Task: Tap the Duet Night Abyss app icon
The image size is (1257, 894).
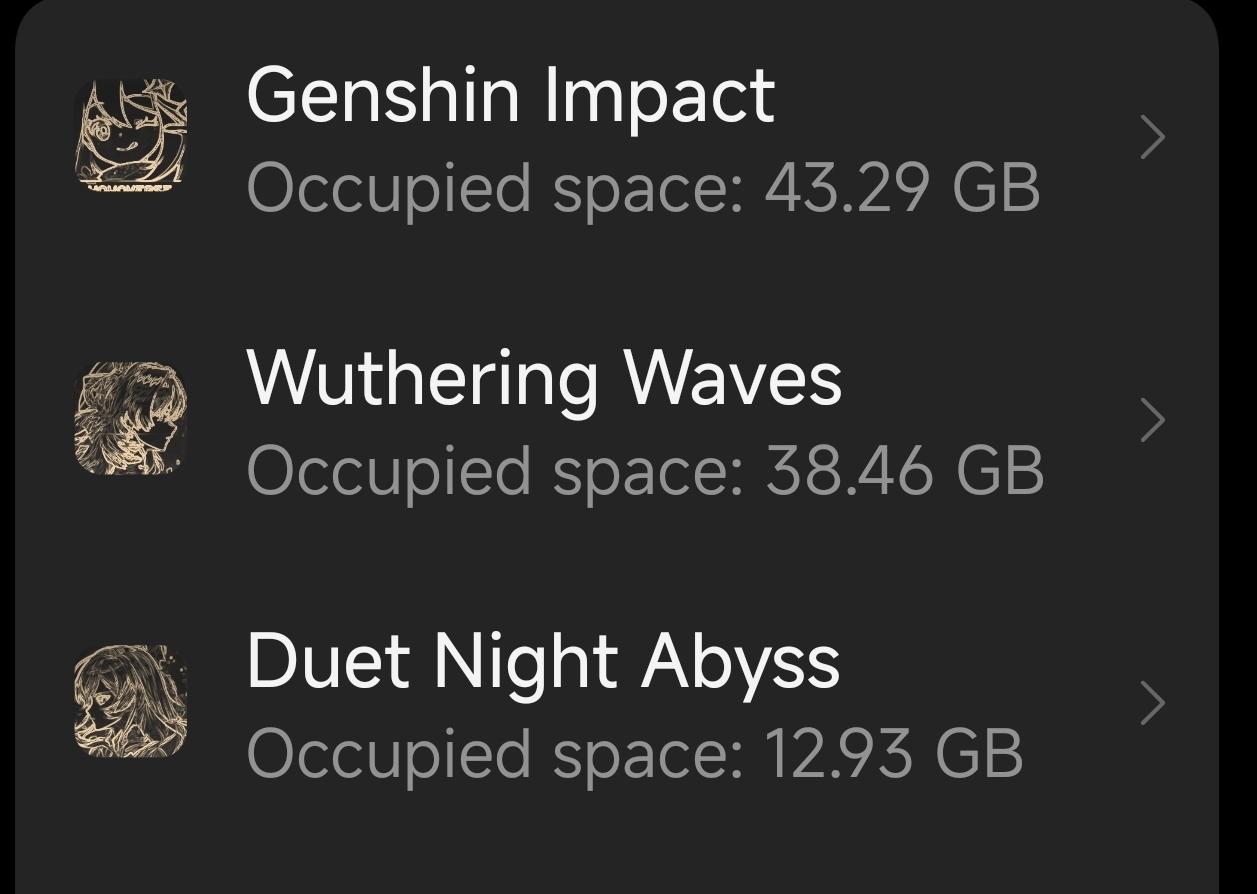Action: point(130,702)
